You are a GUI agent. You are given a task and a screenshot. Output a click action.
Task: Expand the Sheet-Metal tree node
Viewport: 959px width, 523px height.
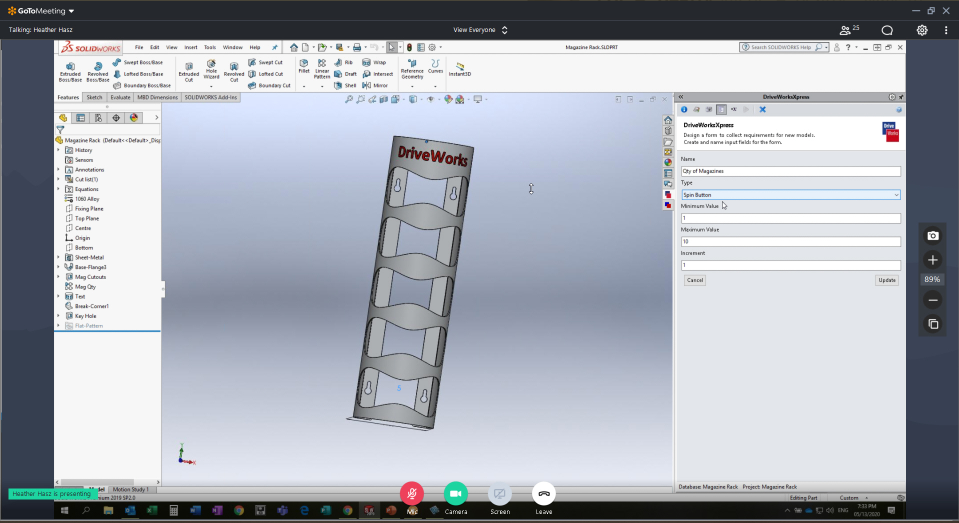(59, 258)
